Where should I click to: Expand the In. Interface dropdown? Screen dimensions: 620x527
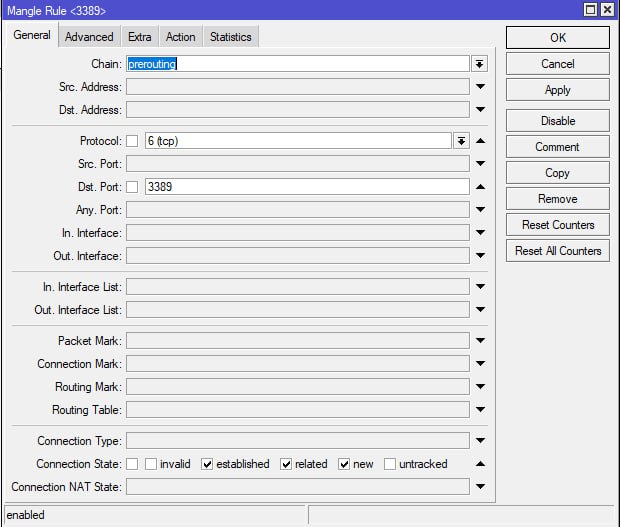480,232
